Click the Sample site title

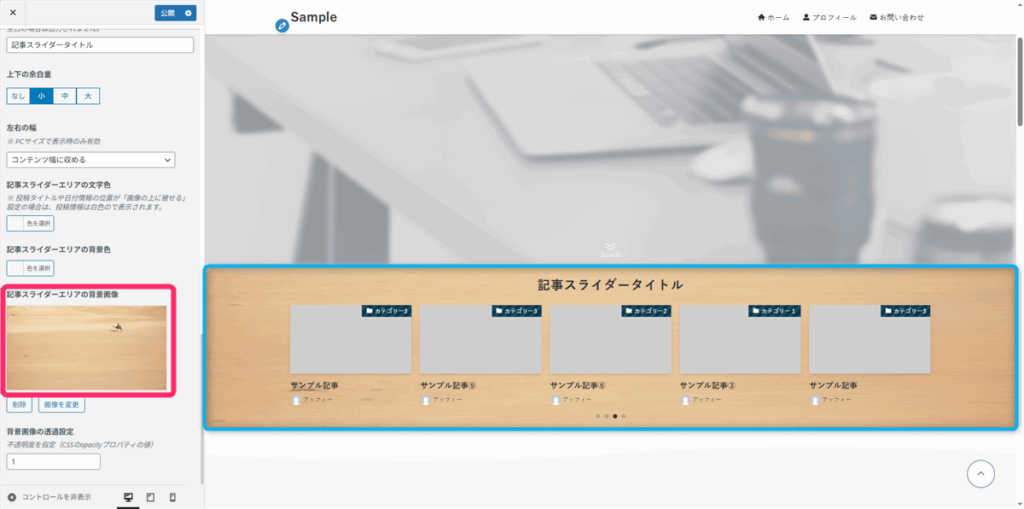tap(314, 17)
